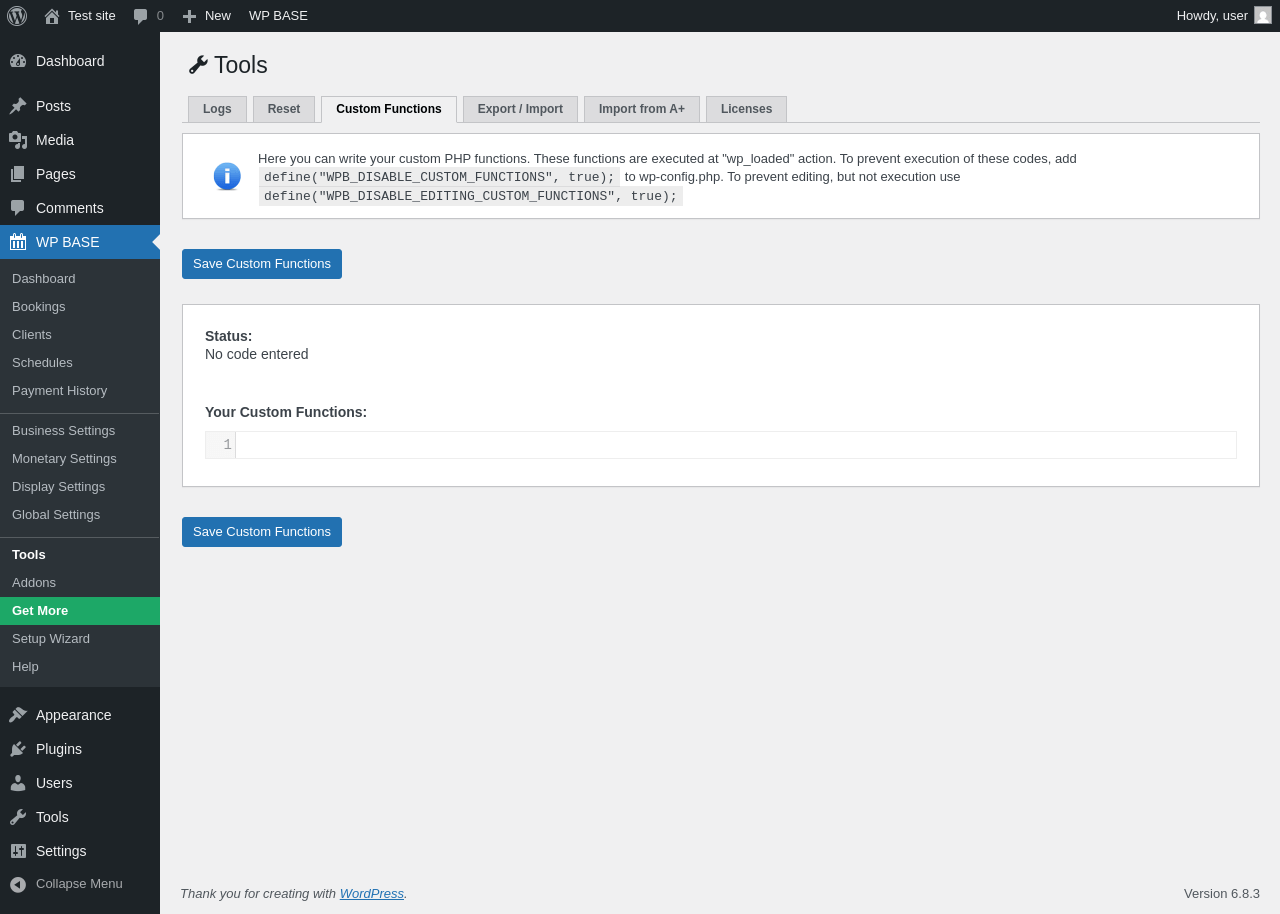Open the Licenses tab

tap(746, 109)
